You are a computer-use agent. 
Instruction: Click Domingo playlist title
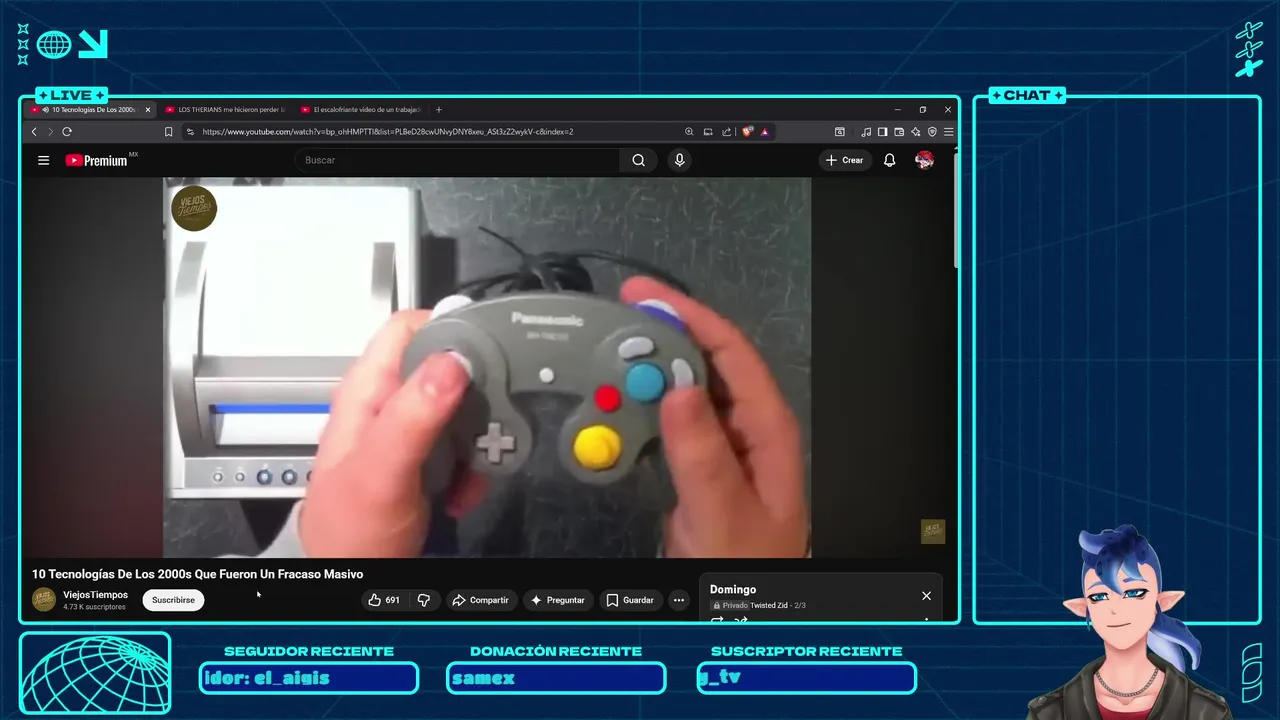(x=733, y=590)
